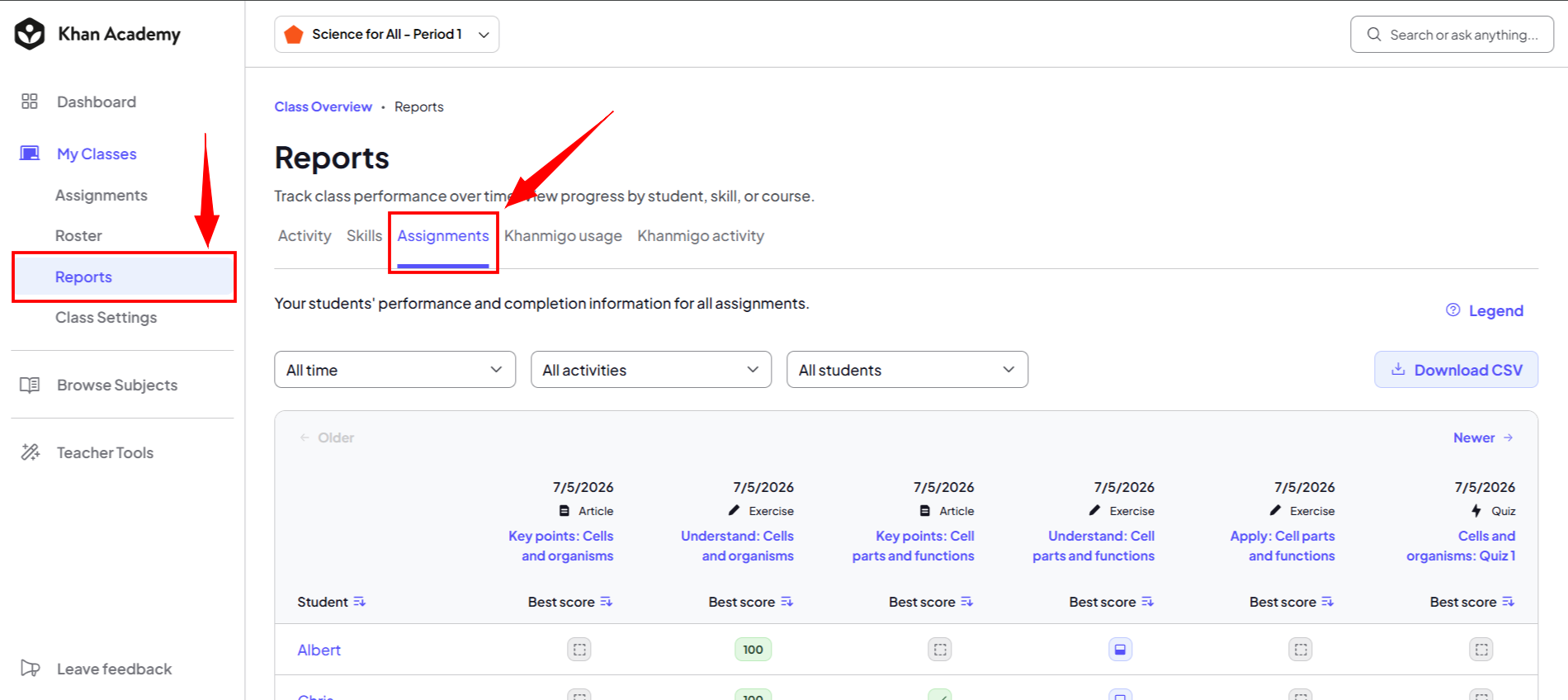
Task: Sort students using the Student sort icon
Action: [359, 602]
